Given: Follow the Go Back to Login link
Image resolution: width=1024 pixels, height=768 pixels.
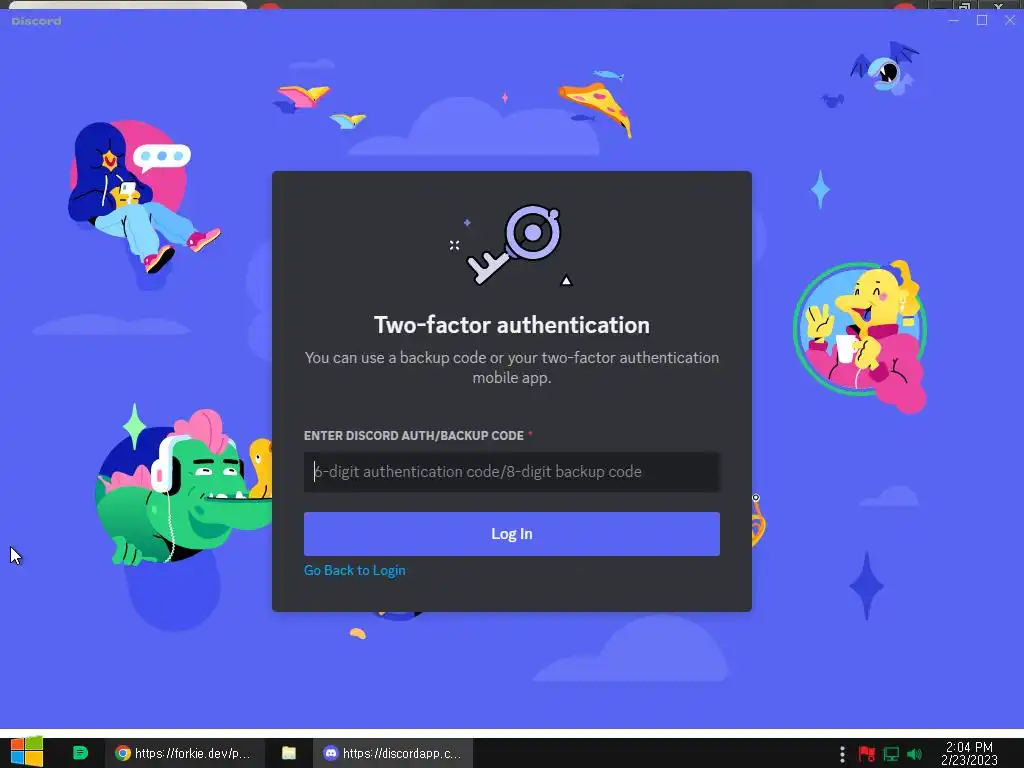Looking at the screenshot, I should (355, 570).
